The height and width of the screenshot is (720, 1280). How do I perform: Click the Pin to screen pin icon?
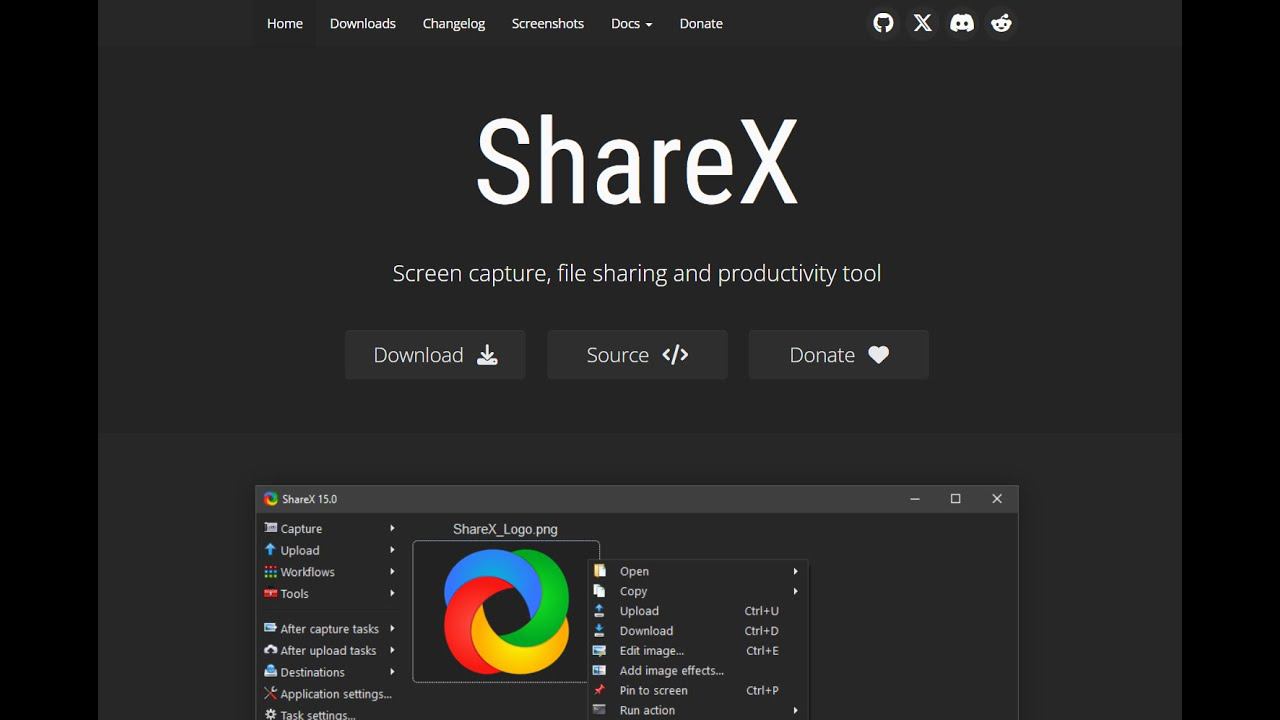600,690
